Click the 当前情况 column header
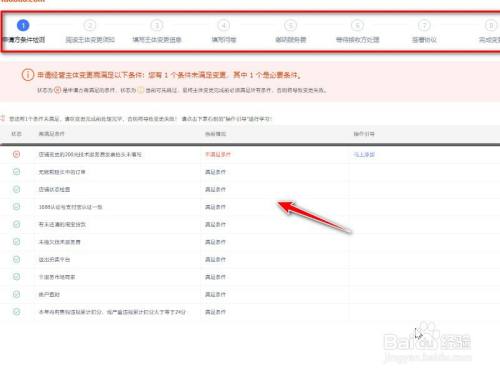 tap(215, 134)
